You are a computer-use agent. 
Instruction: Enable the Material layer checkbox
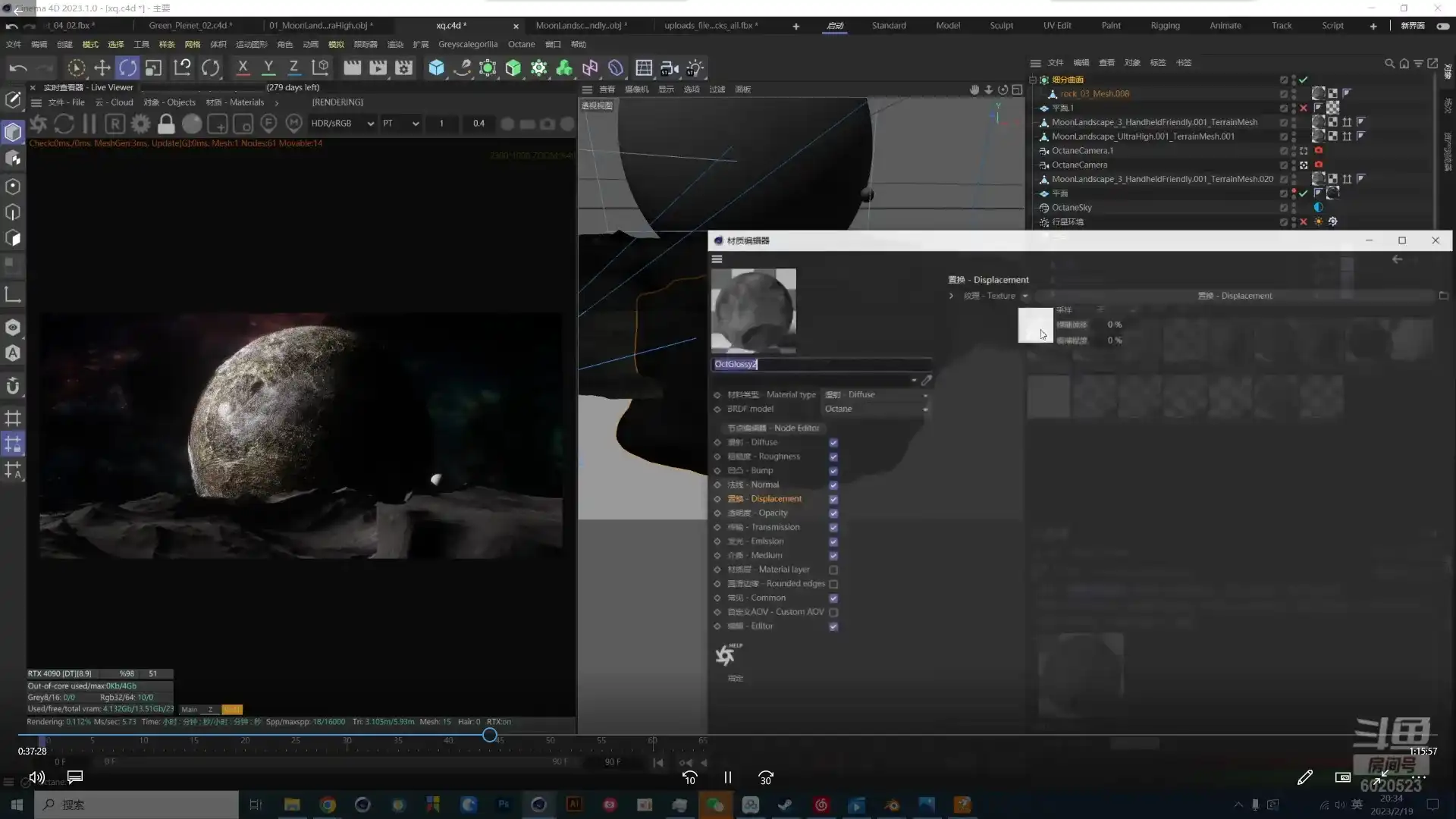click(x=833, y=570)
